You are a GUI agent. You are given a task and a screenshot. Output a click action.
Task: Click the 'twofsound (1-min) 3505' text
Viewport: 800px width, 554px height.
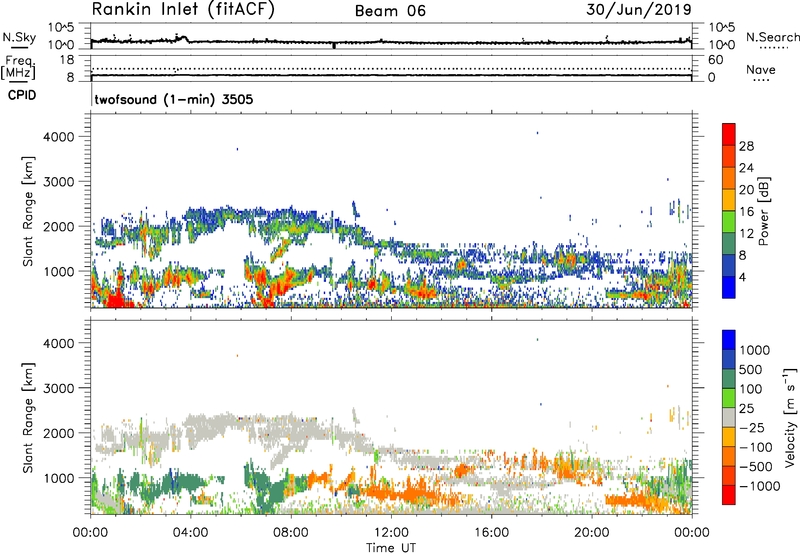coord(174,99)
